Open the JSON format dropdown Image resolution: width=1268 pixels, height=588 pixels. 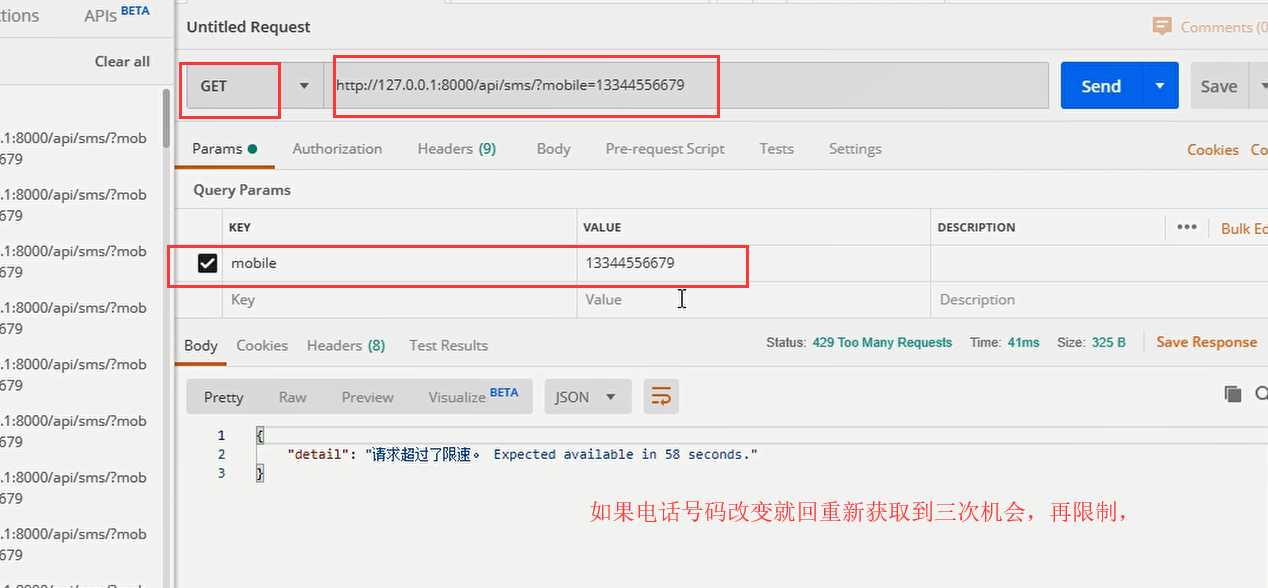(x=587, y=397)
